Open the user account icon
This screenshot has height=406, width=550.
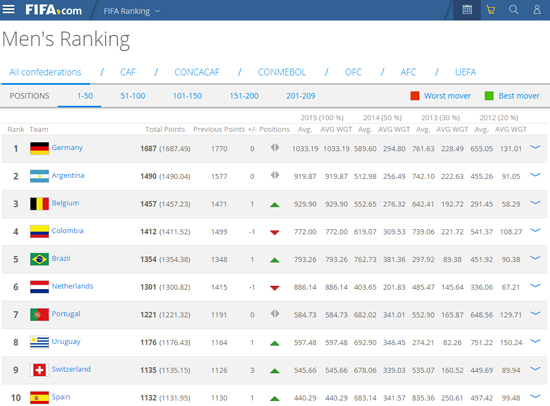coord(537,9)
